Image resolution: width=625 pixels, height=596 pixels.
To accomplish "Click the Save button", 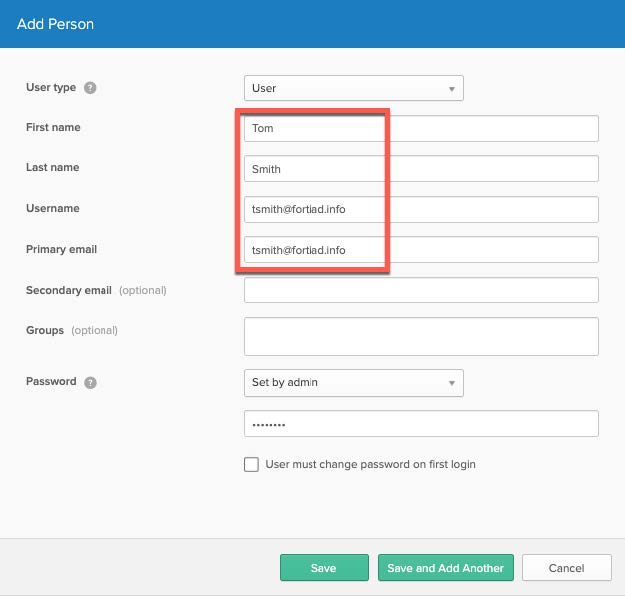I will pyautogui.click(x=323, y=568).
